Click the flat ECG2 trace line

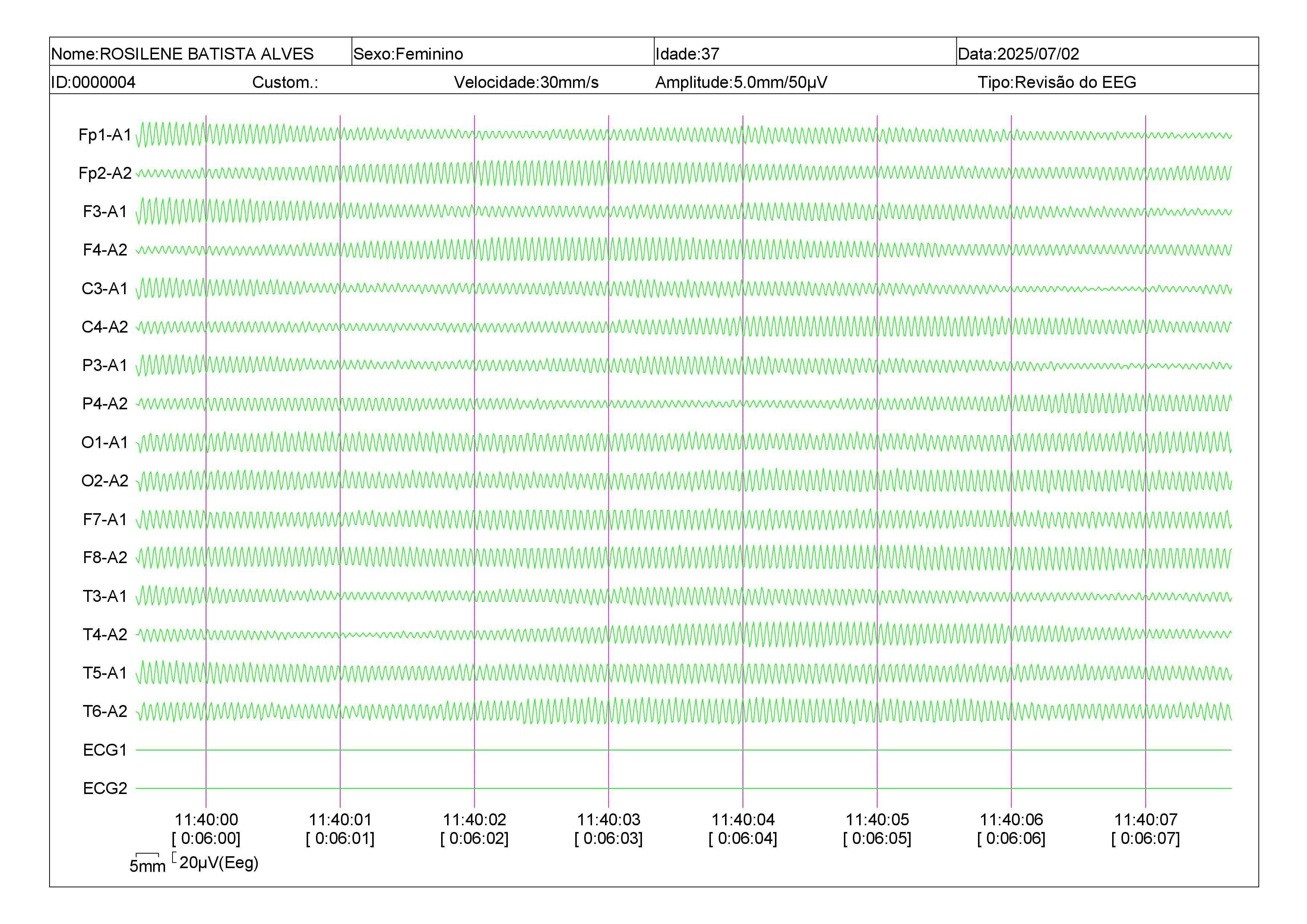tap(684, 788)
